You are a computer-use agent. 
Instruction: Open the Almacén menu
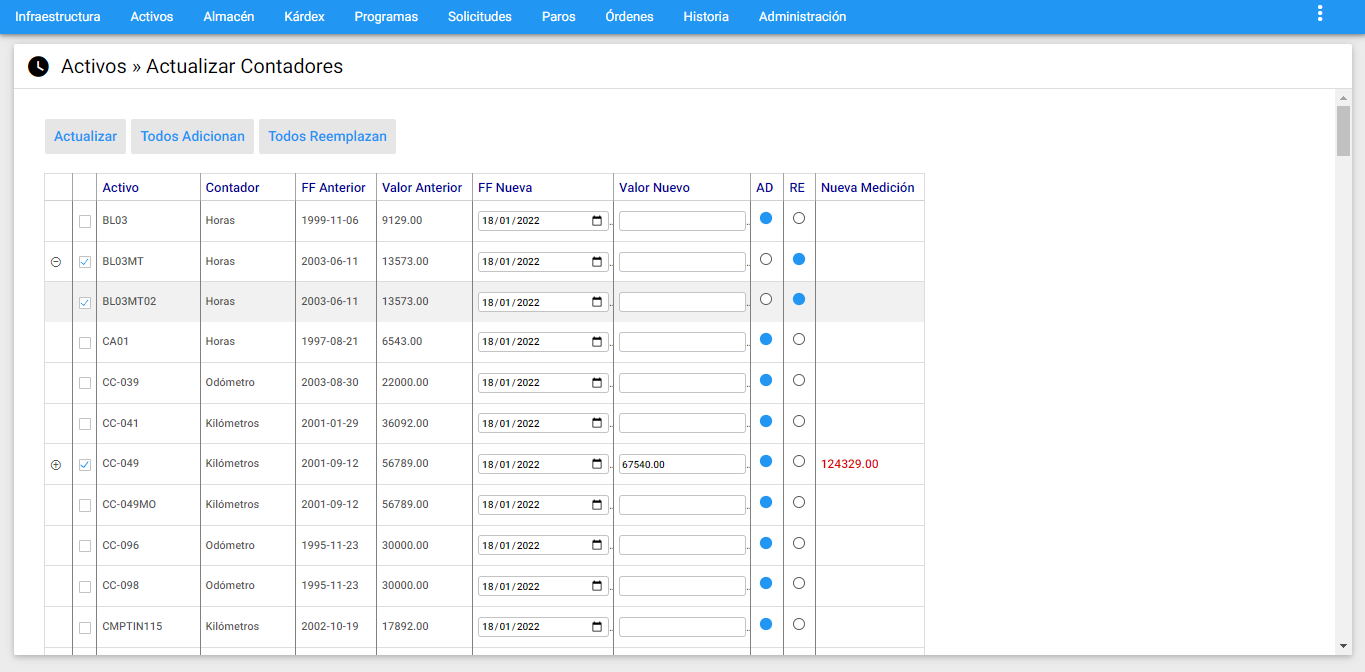[229, 17]
